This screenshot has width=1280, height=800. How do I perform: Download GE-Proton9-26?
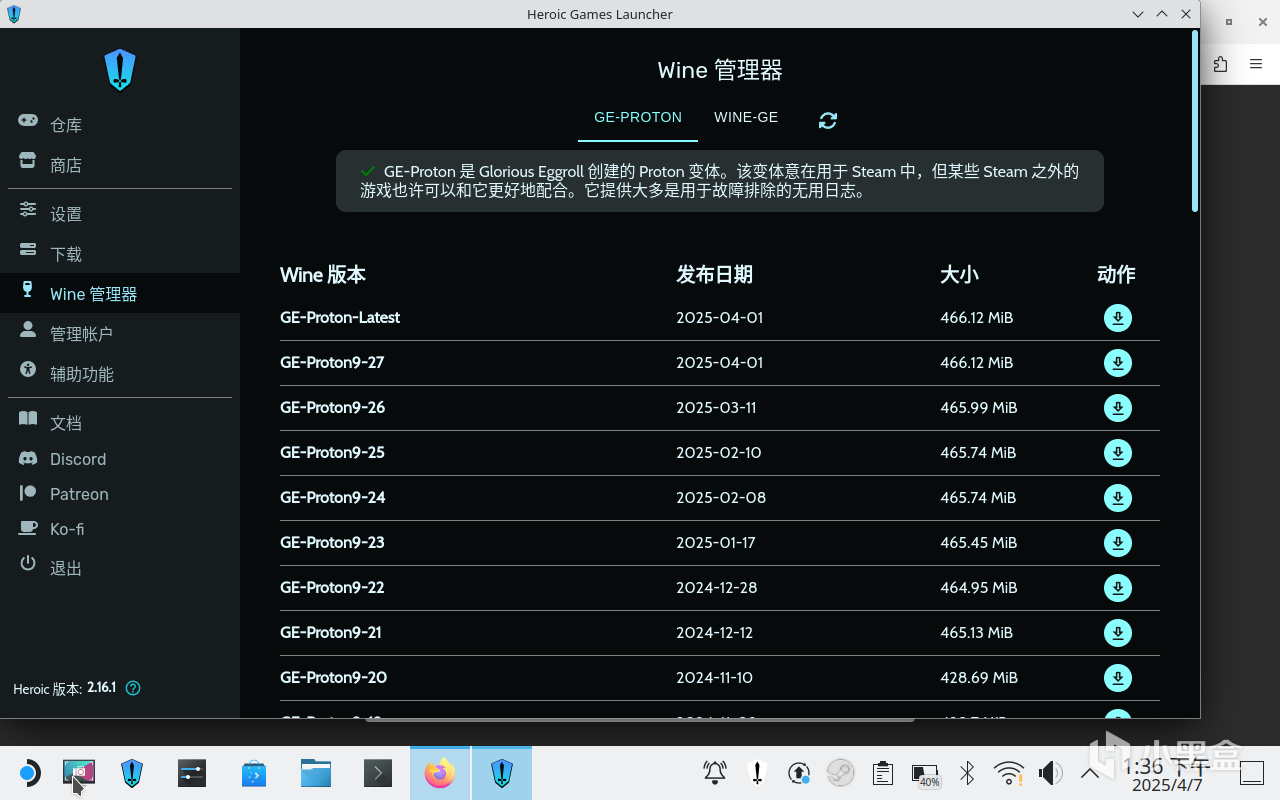pos(1118,408)
